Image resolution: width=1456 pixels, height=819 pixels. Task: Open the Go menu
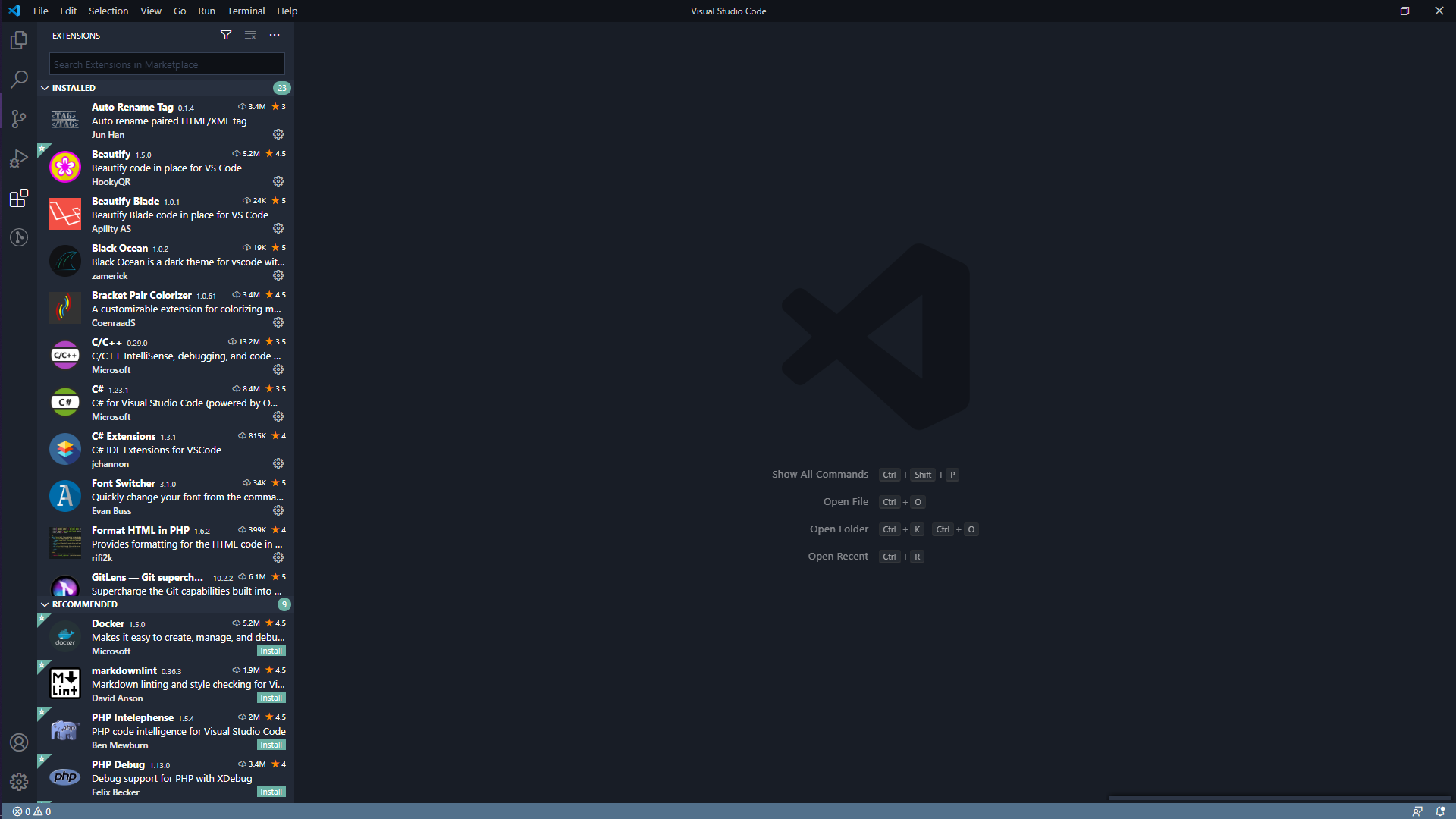point(180,11)
